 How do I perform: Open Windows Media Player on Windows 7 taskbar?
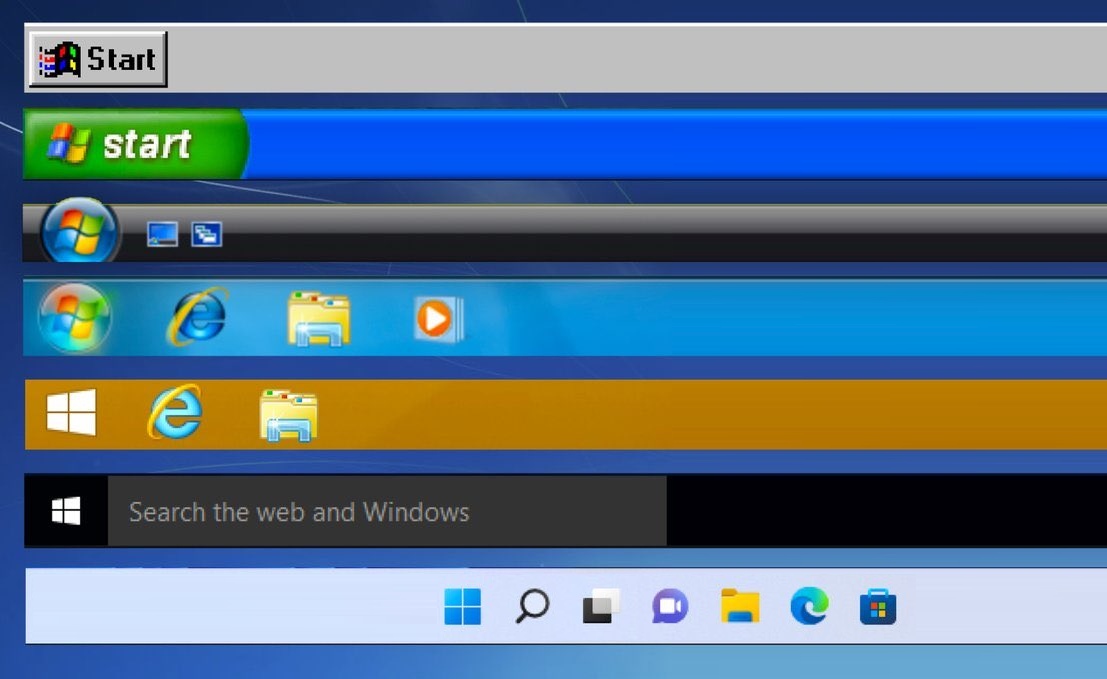pos(437,319)
